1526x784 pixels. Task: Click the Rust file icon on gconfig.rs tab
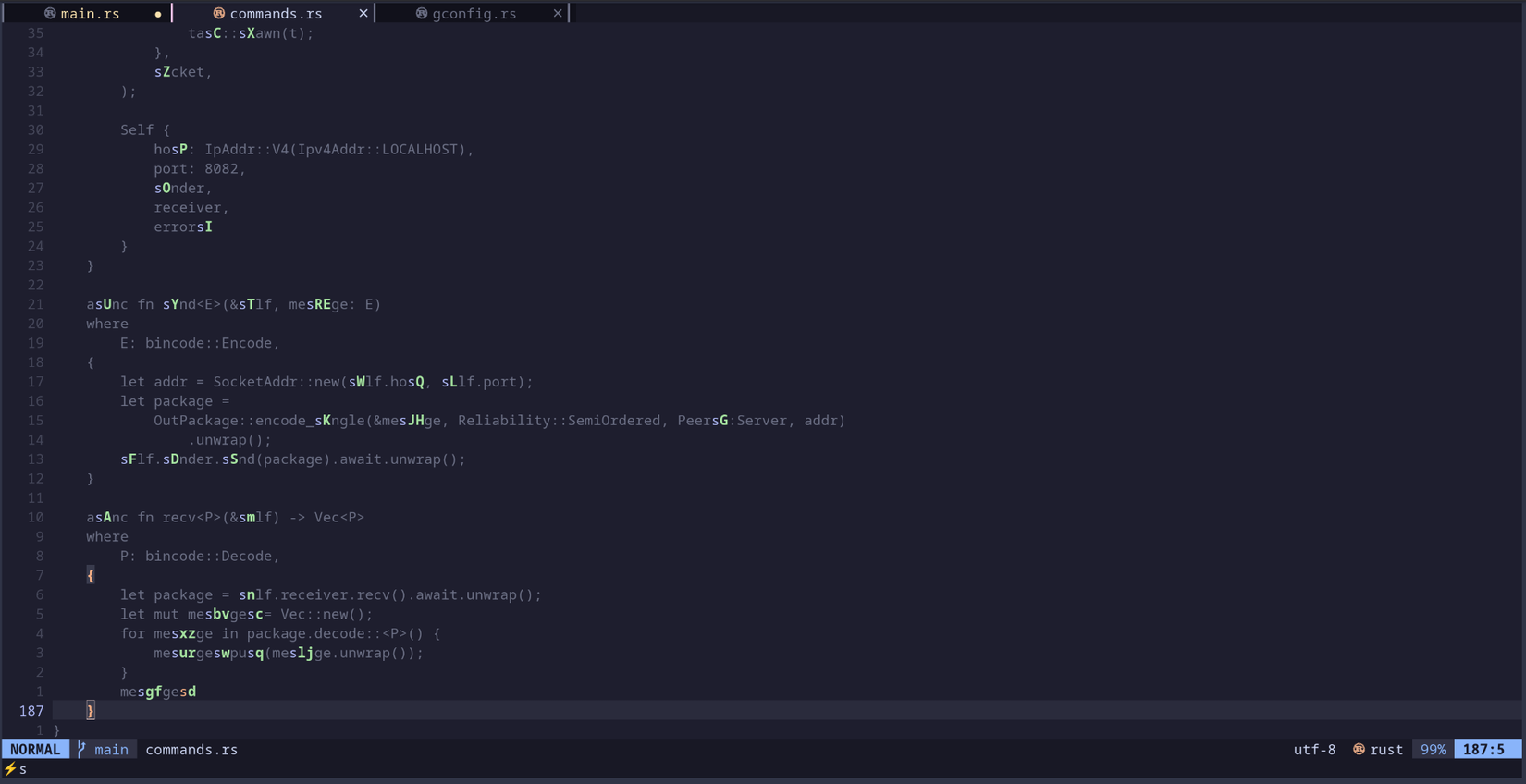tap(422, 13)
